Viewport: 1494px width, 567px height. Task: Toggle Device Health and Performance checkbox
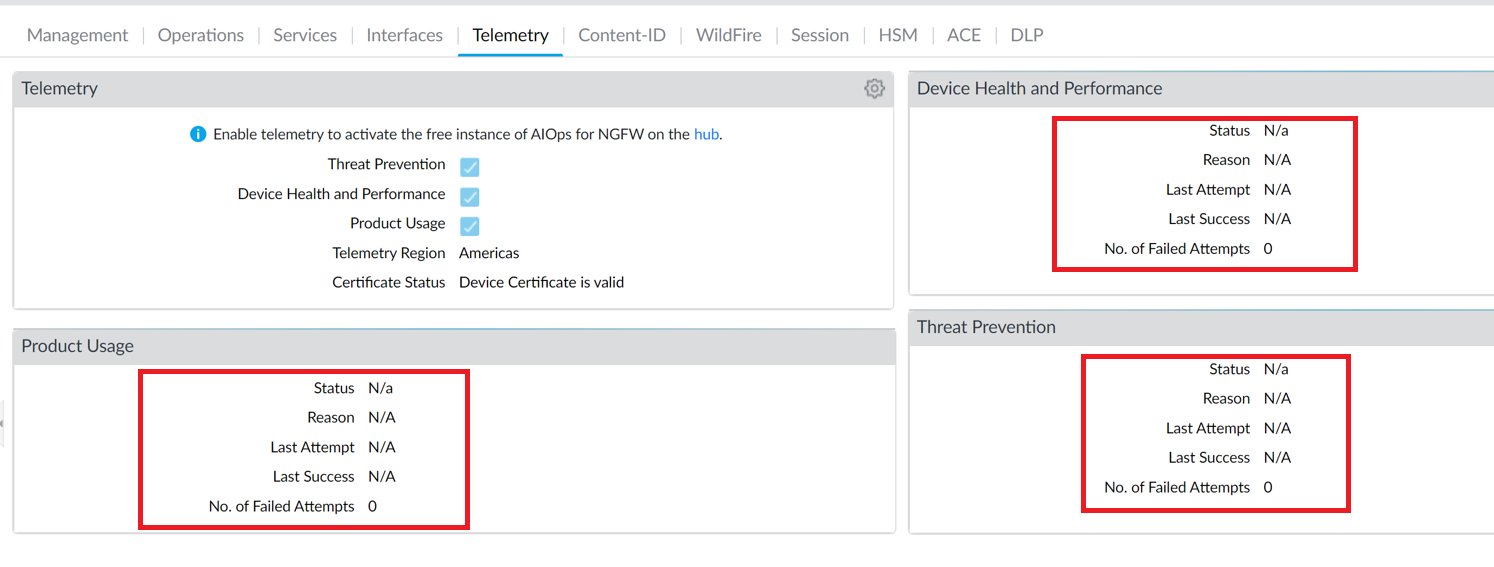(469, 196)
